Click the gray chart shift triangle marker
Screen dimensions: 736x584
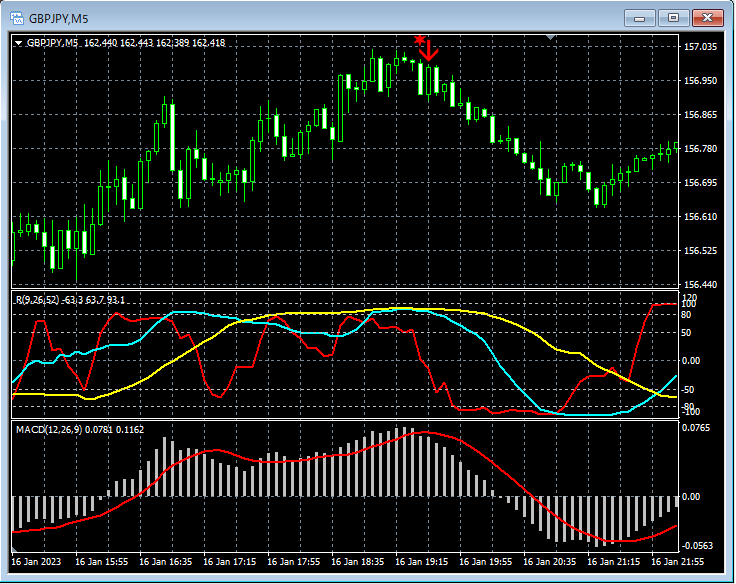pyautogui.click(x=549, y=37)
